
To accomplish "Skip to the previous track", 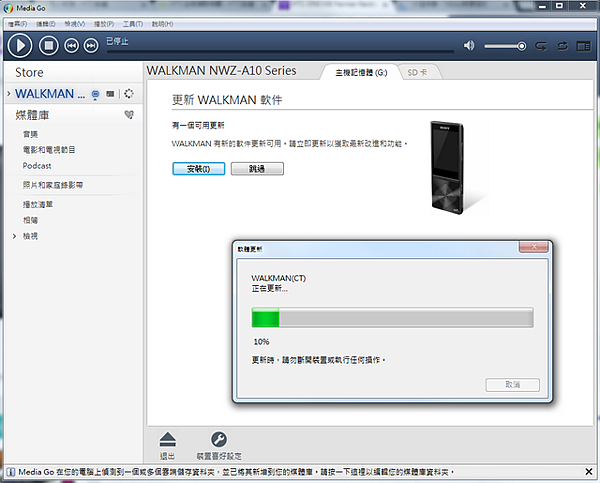I will (71, 46).
